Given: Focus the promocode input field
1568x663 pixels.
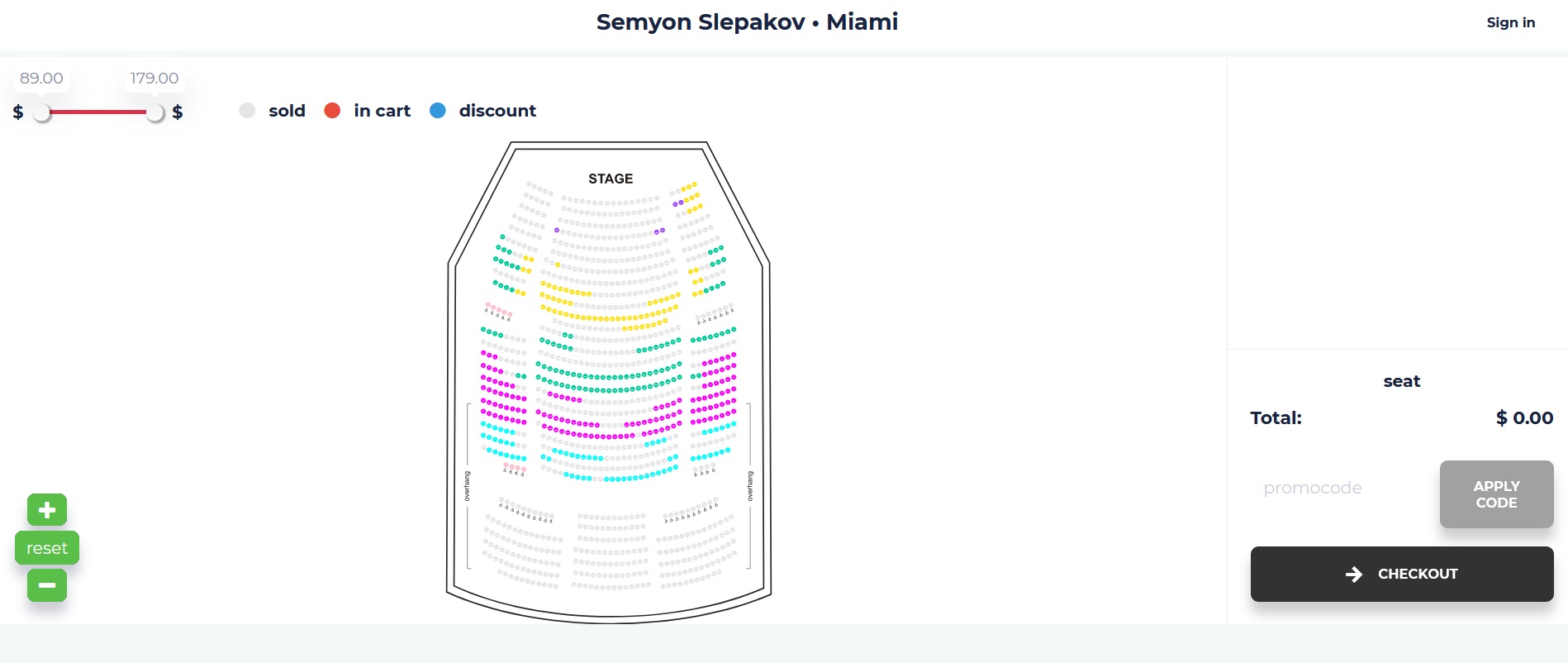Looking at the screenshot, I should [x=1342, y=488].
